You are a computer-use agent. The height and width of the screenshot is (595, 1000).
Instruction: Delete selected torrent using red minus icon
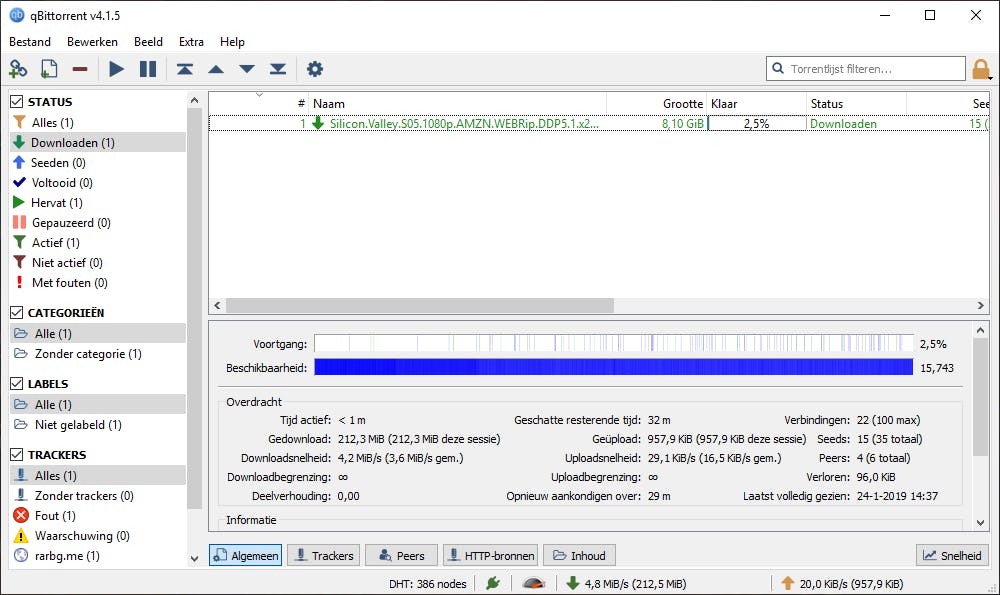[x=80, y=69]
